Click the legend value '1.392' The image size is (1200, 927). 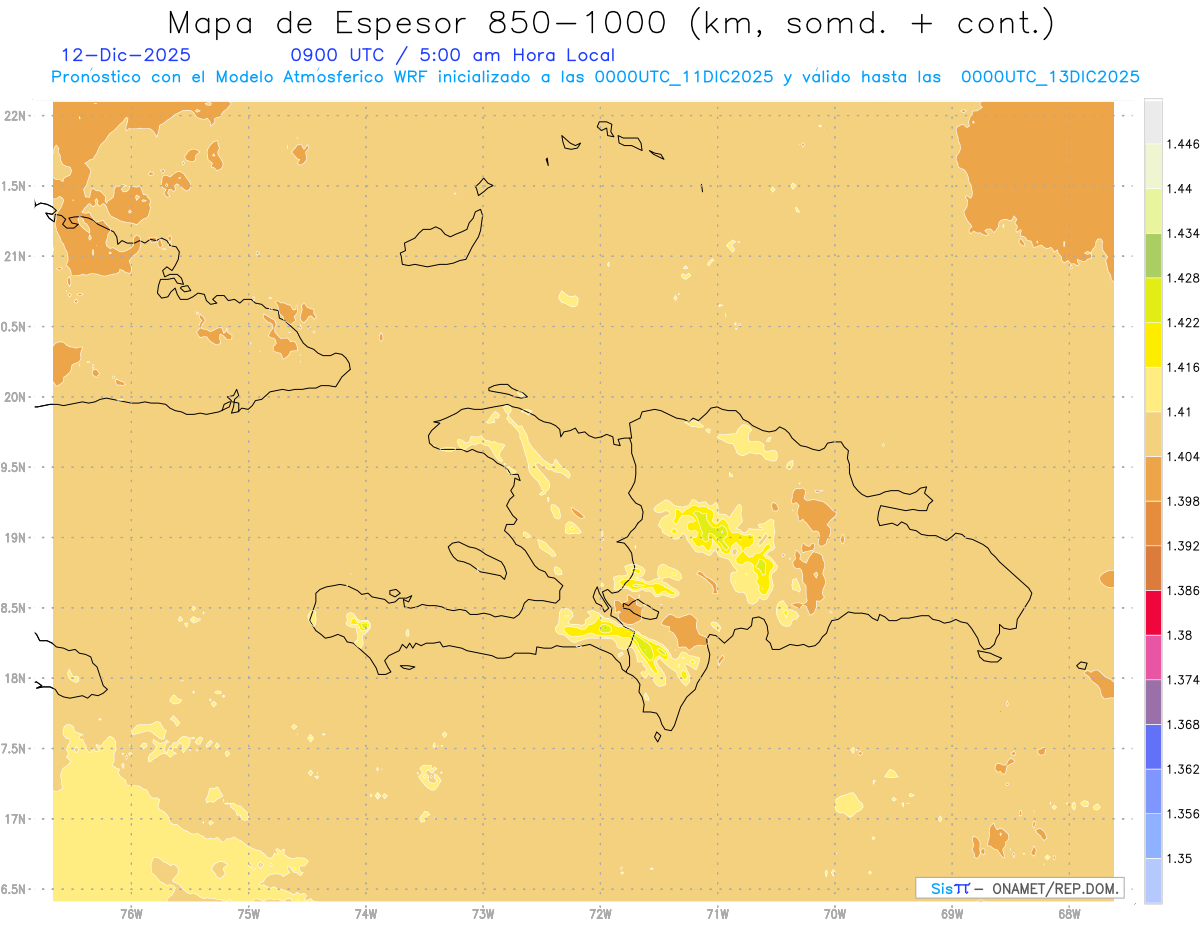click(1185, 546)
